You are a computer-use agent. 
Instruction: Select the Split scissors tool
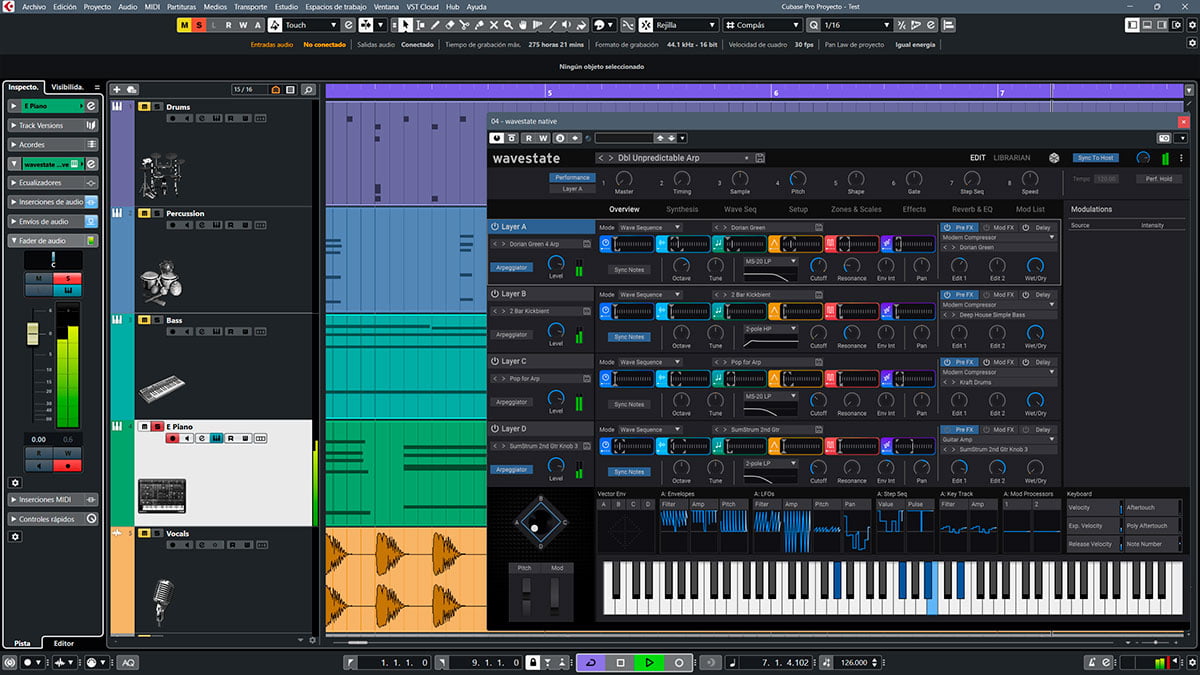[465, 25]
